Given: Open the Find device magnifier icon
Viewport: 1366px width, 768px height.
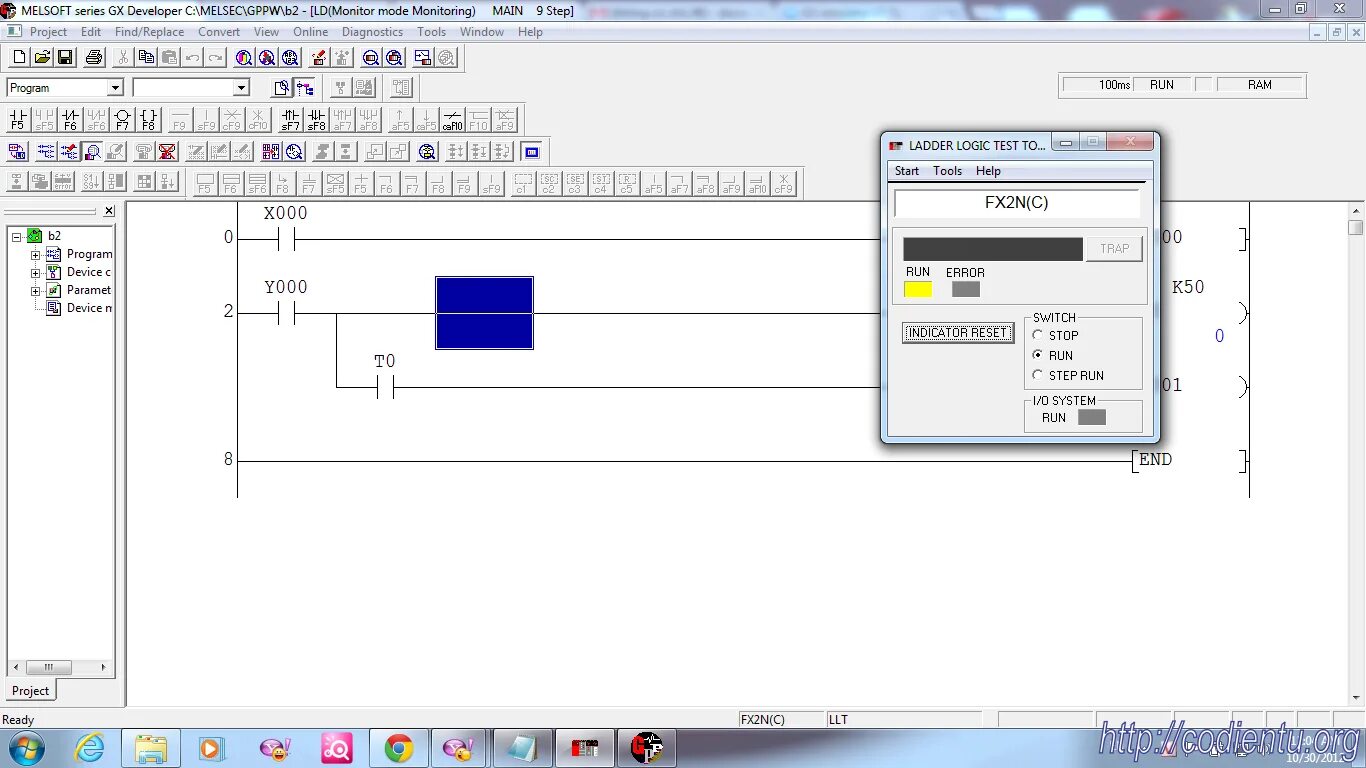Looking at the screenshot, I should point(243,58).
